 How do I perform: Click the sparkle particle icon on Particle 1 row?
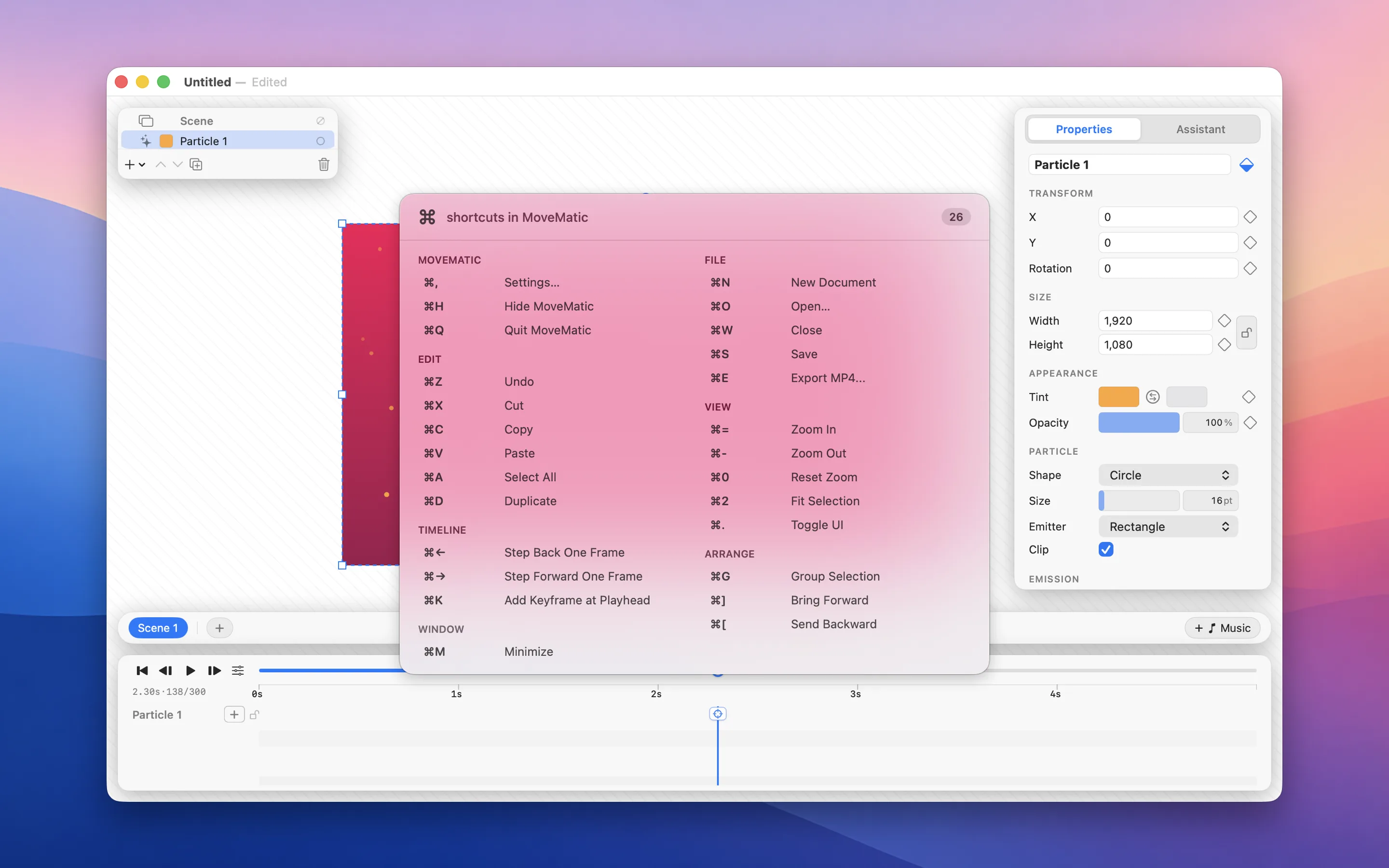coord(146,141)
